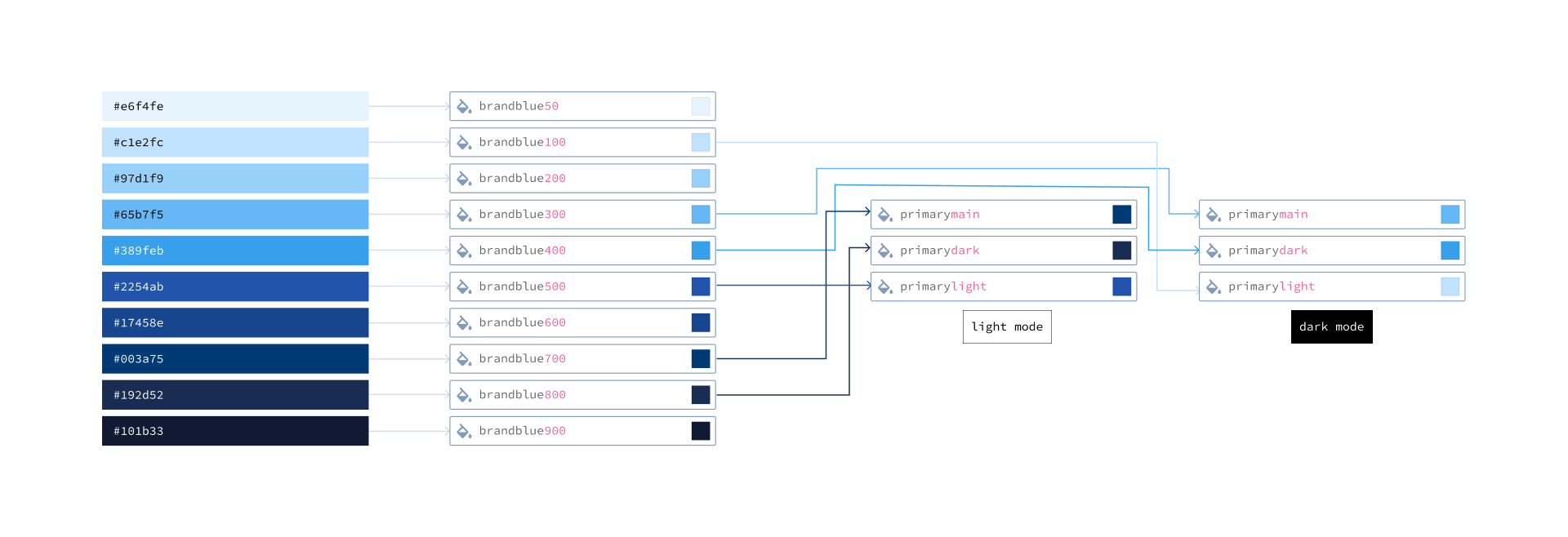Click the paint bucket icon beside brandblue50
Image resolution: width=1568 pixels, height=537 pixels.
point(464,106)
